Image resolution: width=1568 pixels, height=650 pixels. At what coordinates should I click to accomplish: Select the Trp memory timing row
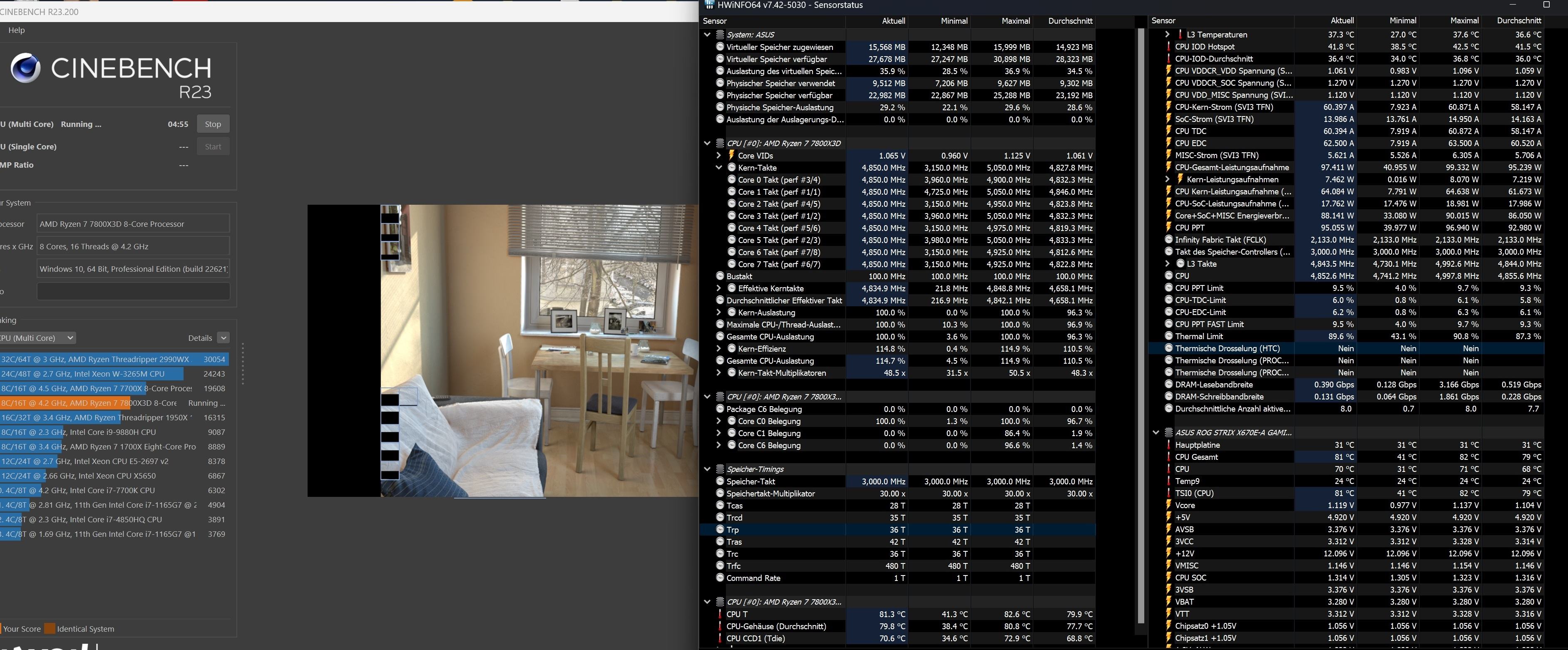(897, 530)
